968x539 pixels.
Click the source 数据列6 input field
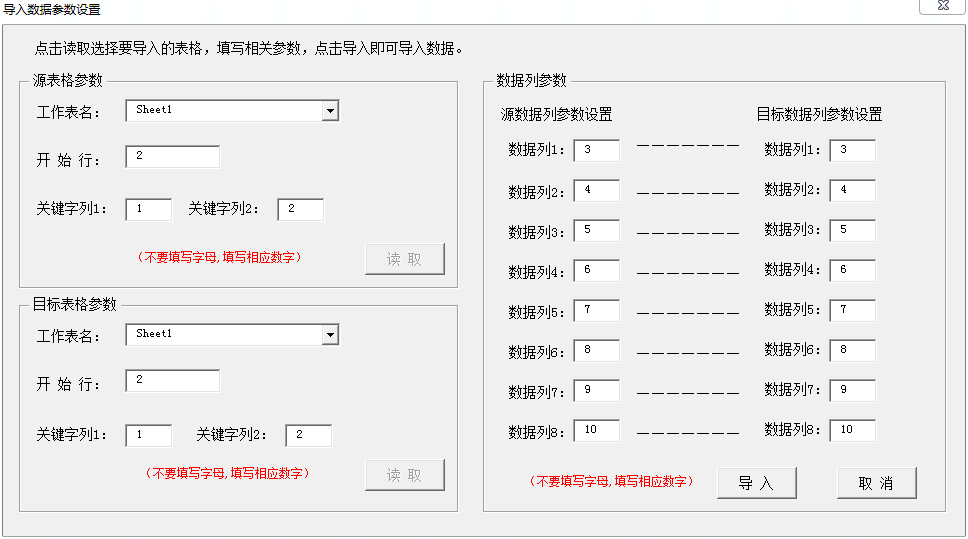(x=596, y=351)
